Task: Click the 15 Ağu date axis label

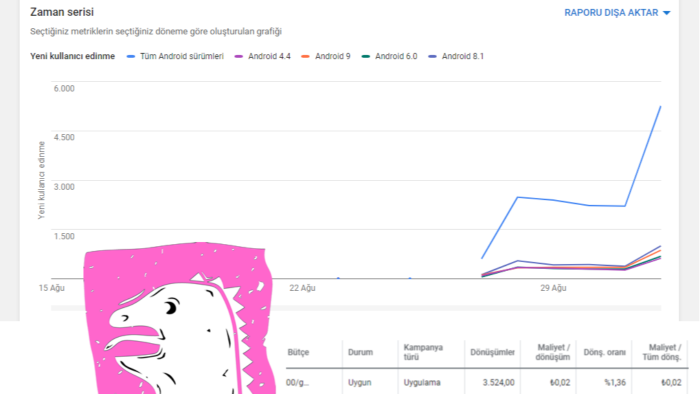Action: tap(52, 288)
